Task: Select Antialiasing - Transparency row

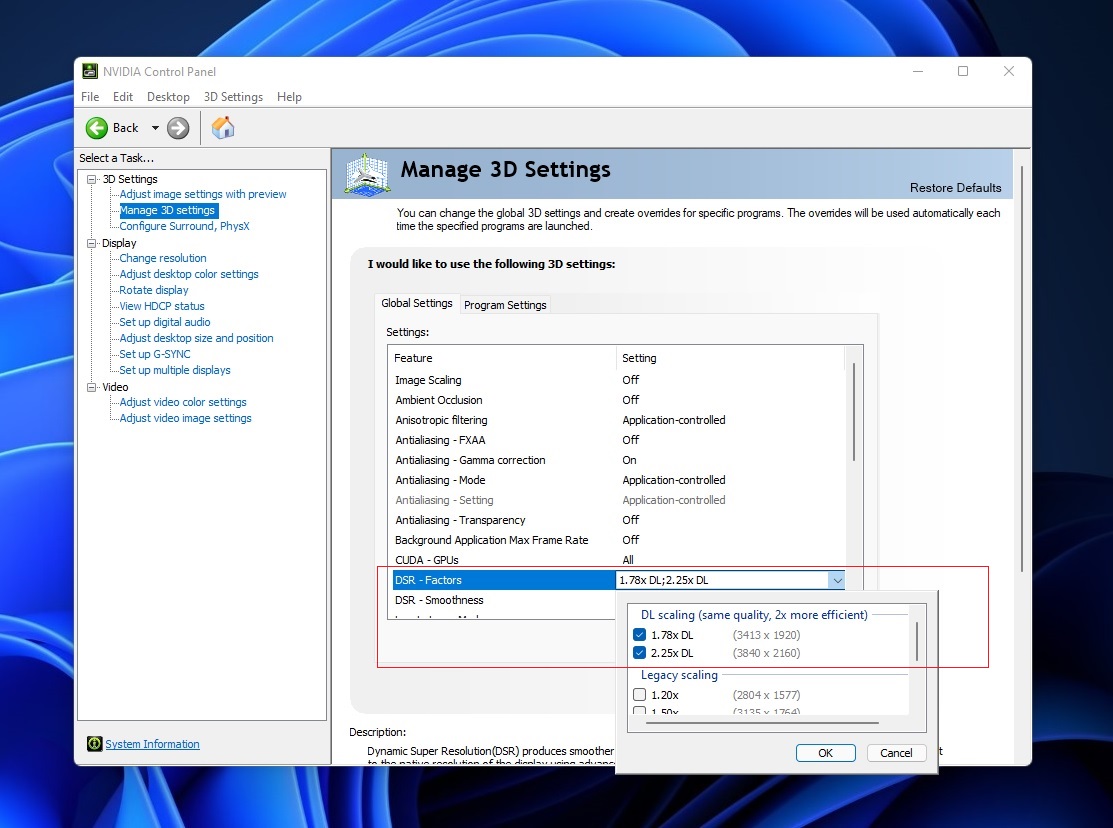Action: (x=616, y=520)
